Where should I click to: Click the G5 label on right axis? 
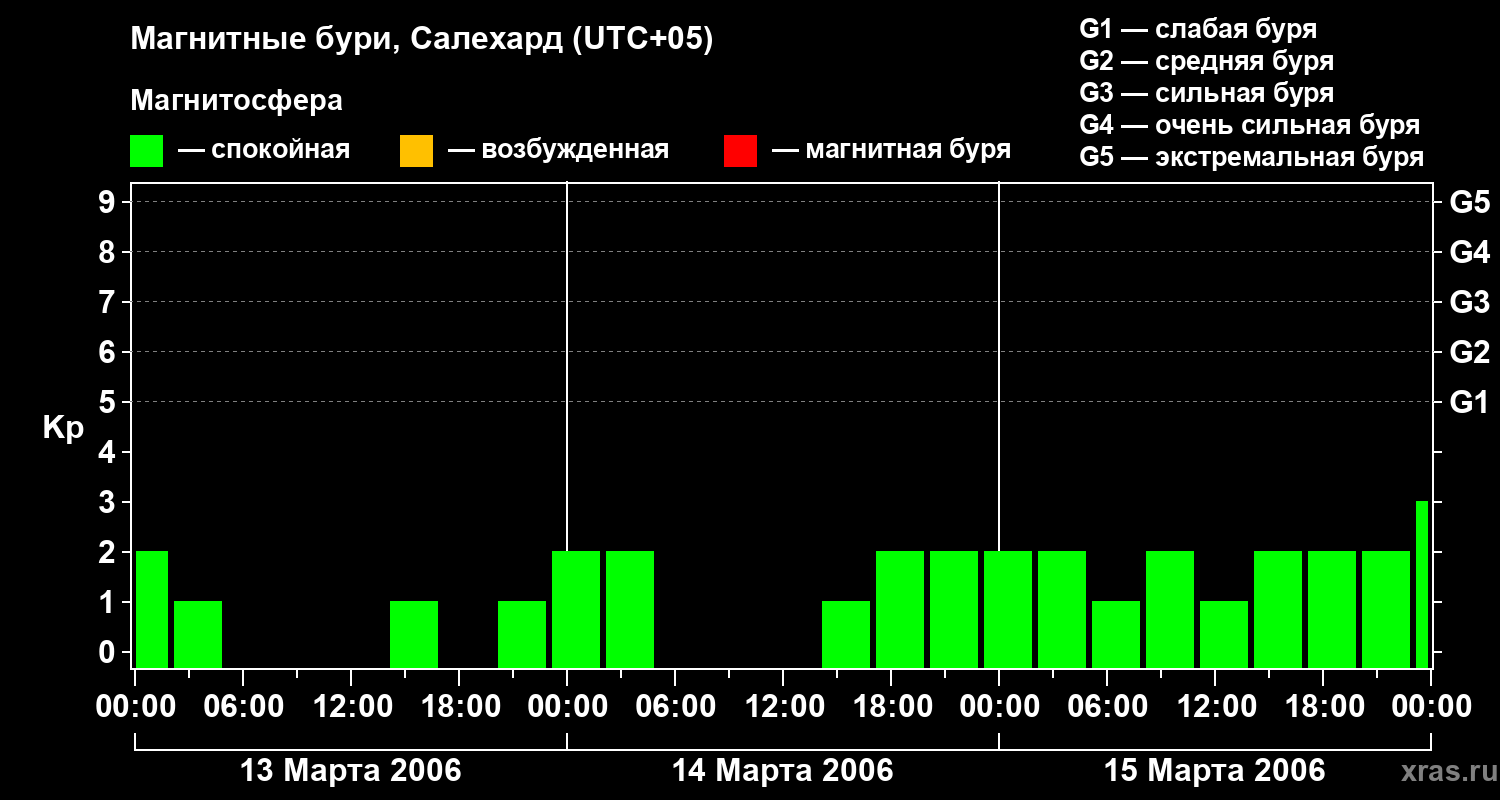click(x=1470, y=202)
